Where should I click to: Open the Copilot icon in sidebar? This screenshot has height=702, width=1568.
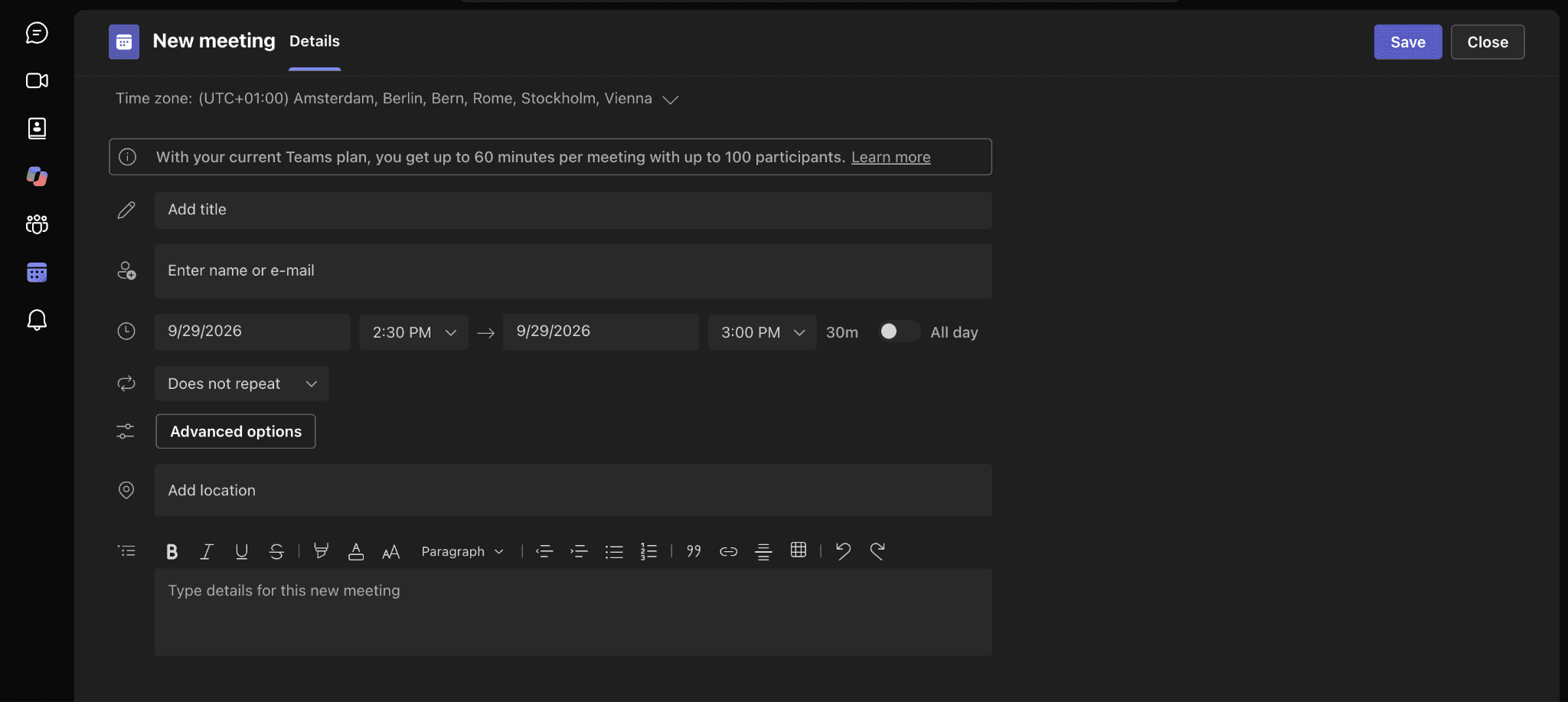(37, 176)
